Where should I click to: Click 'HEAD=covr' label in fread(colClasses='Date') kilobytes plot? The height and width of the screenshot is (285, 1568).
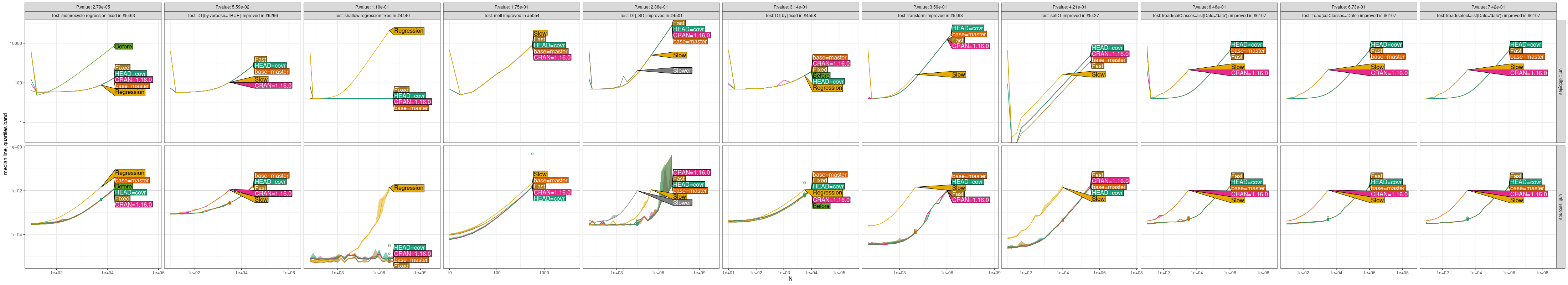1387,45
